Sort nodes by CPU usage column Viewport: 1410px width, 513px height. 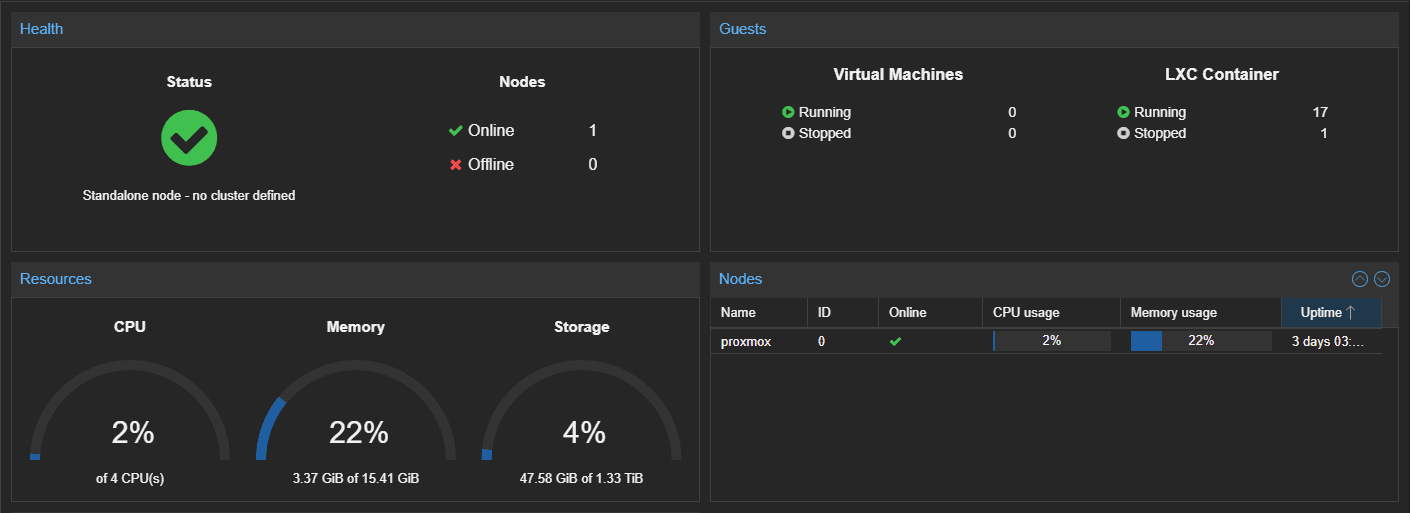click(x=1051, y=313)
